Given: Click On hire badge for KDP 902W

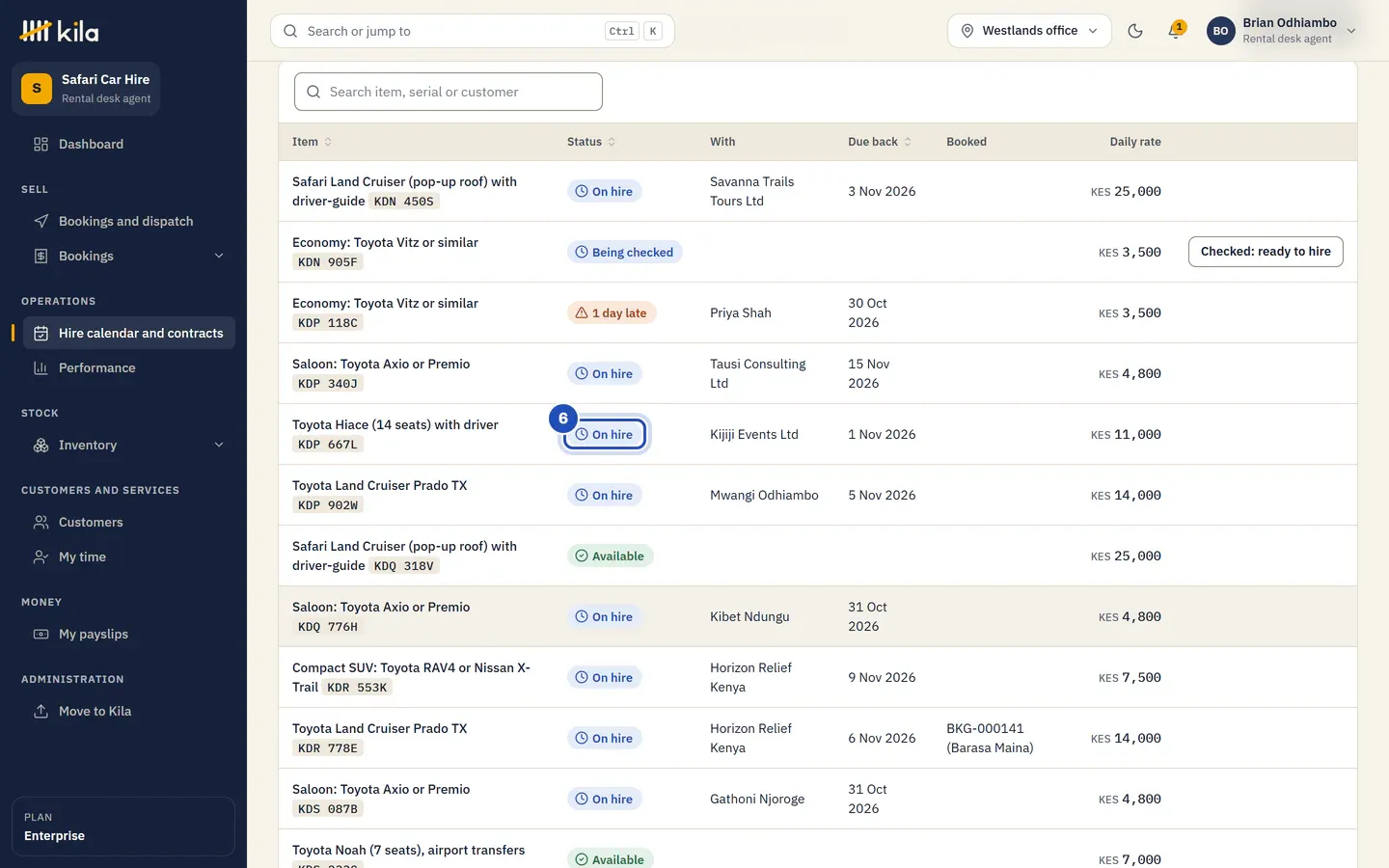Looking at the screenshot, I should [x=605, y=495].
